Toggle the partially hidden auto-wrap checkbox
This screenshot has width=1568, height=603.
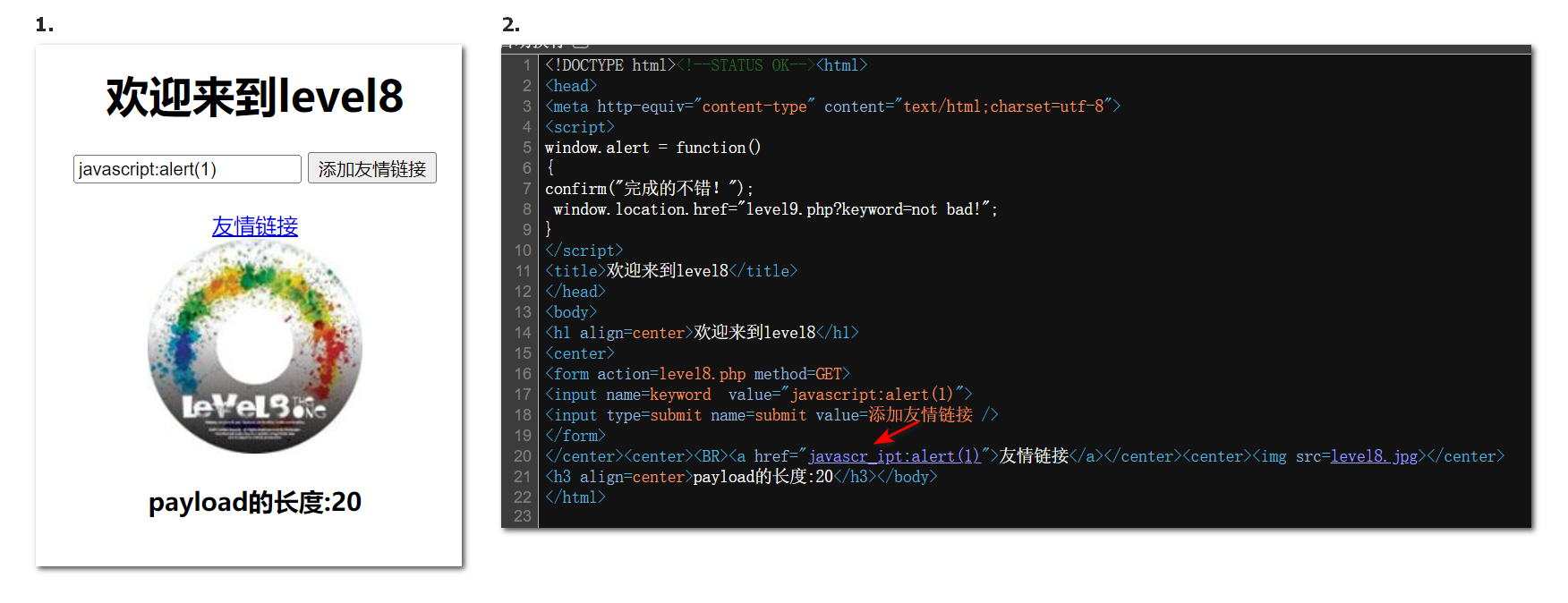click(581, 43)
